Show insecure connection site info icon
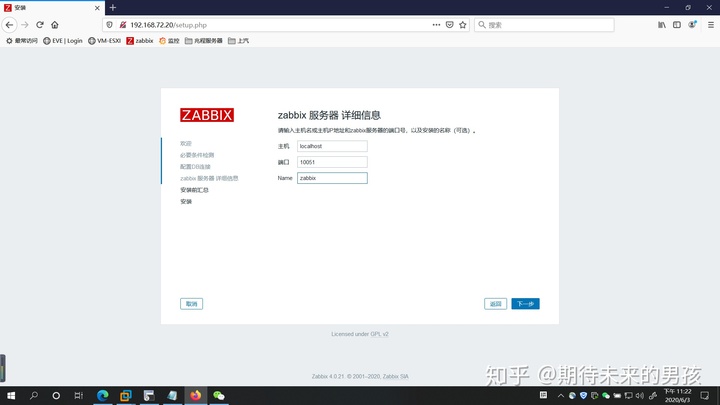The image size is (720, 405). pos(123,25)
